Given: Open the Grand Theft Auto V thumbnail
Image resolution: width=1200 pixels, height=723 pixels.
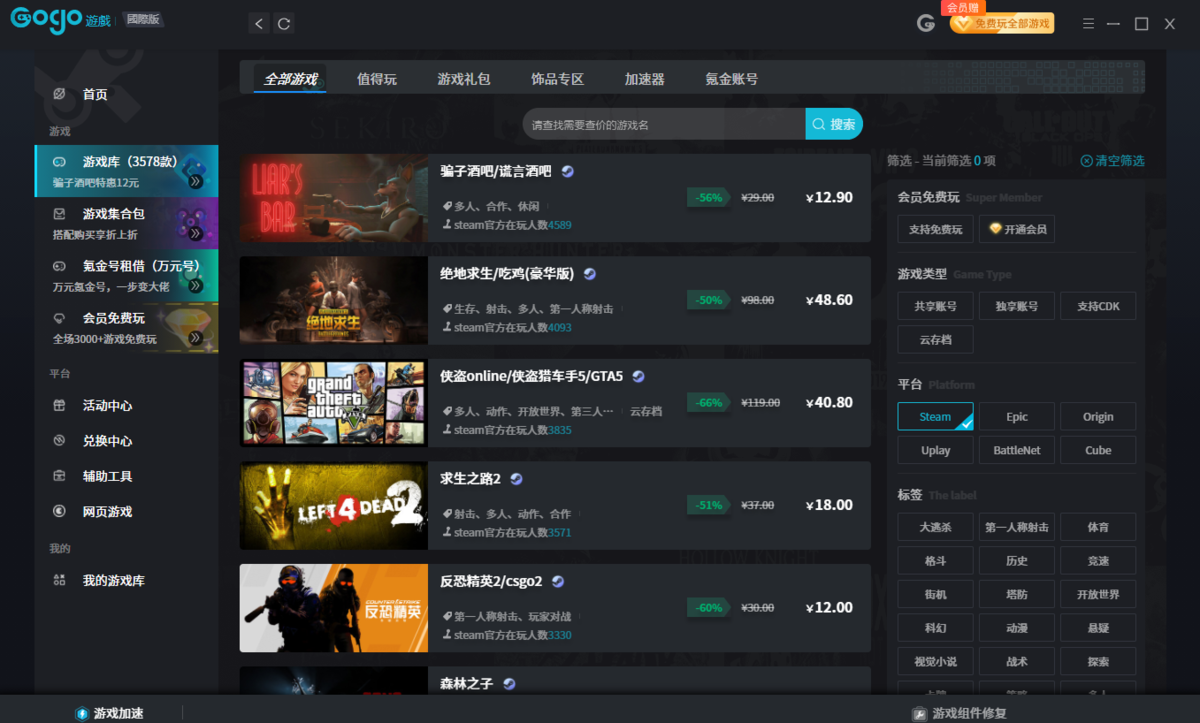Looking at the screenshot, I should tap(334, 403).
